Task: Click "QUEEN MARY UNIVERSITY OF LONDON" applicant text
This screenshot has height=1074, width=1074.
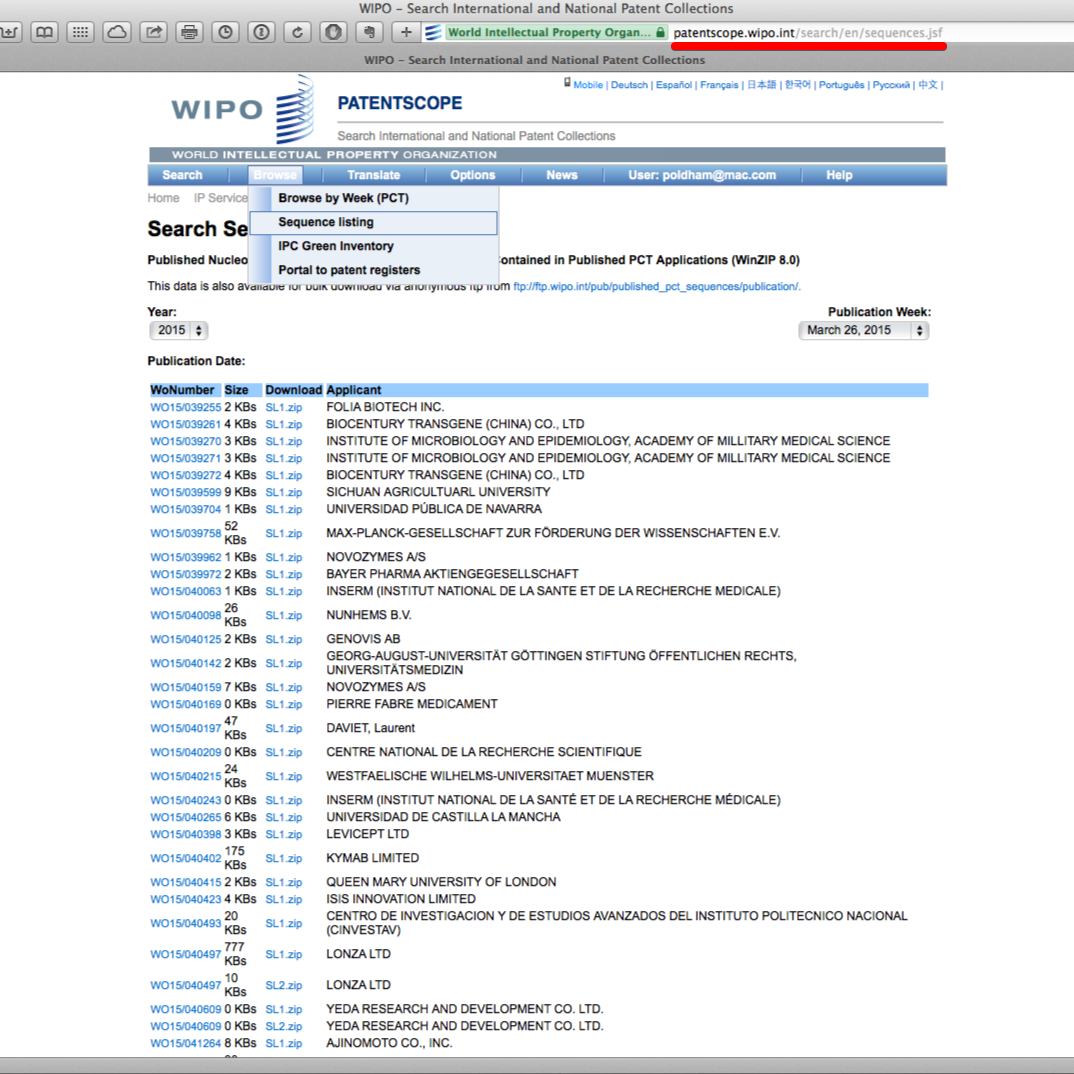Action: [x=441, y=882]
